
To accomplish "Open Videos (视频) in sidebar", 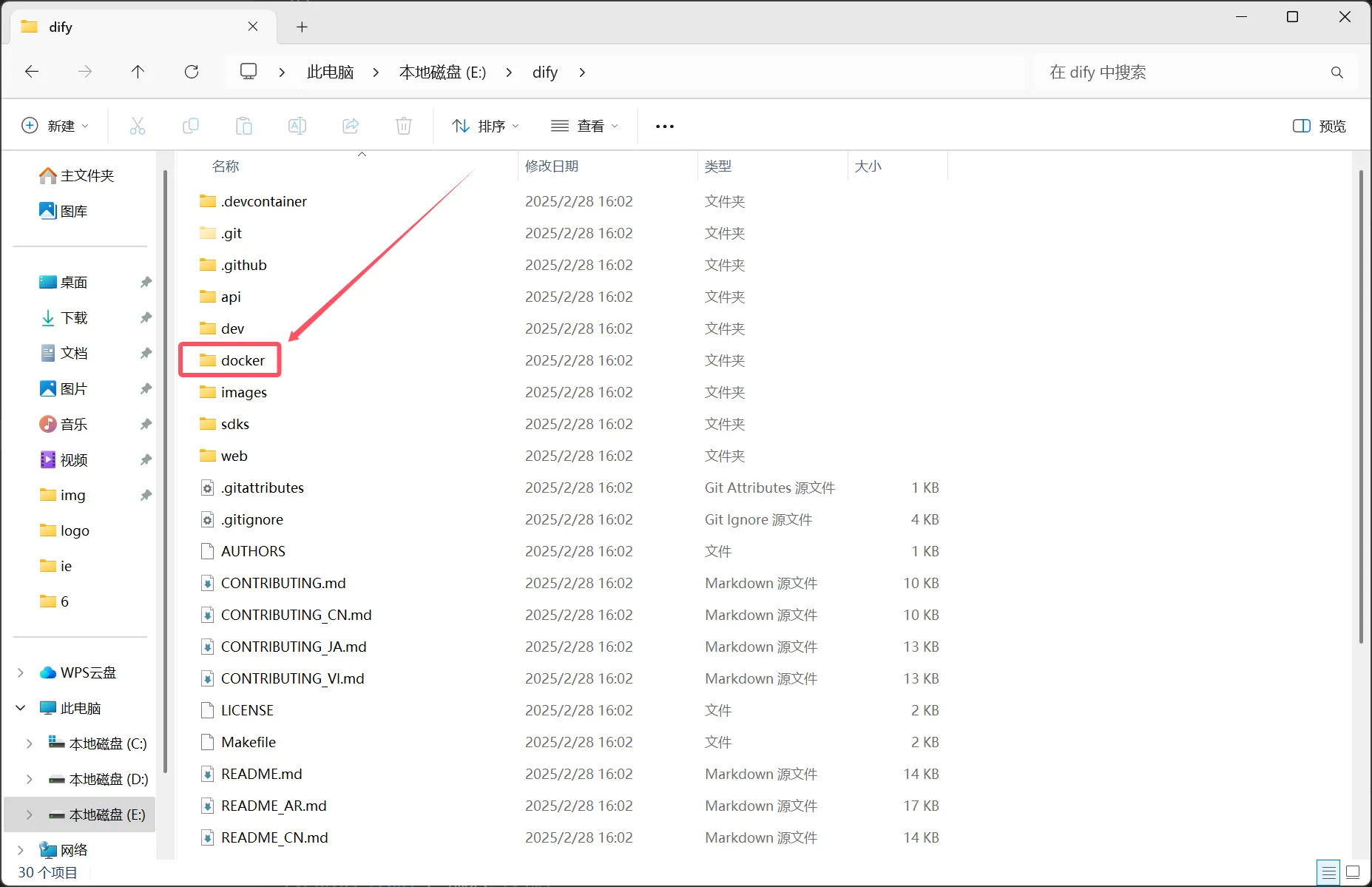I will (64, 459).
